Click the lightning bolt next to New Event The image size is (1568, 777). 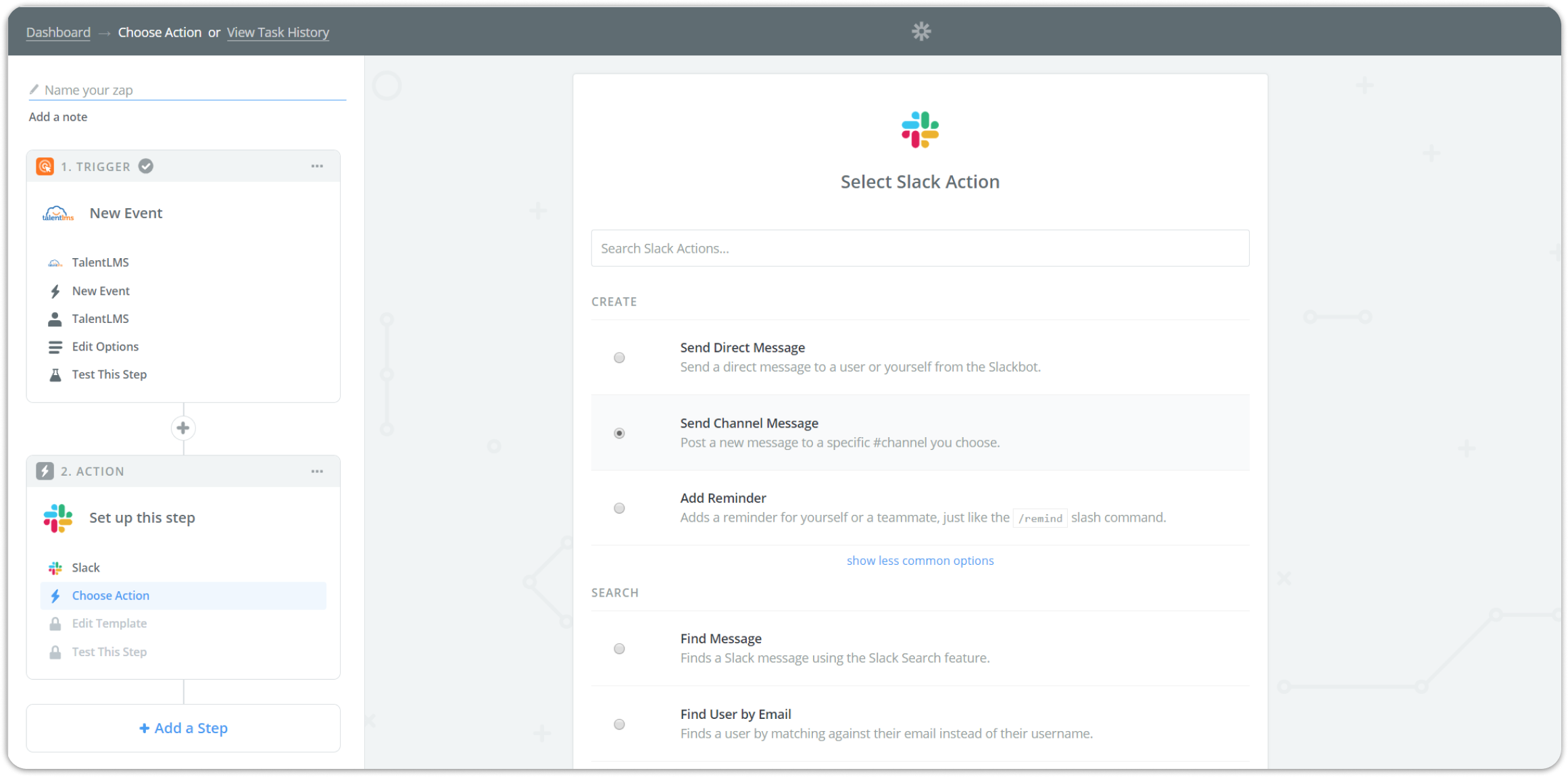pyautogui.click(x=55, y=291)
